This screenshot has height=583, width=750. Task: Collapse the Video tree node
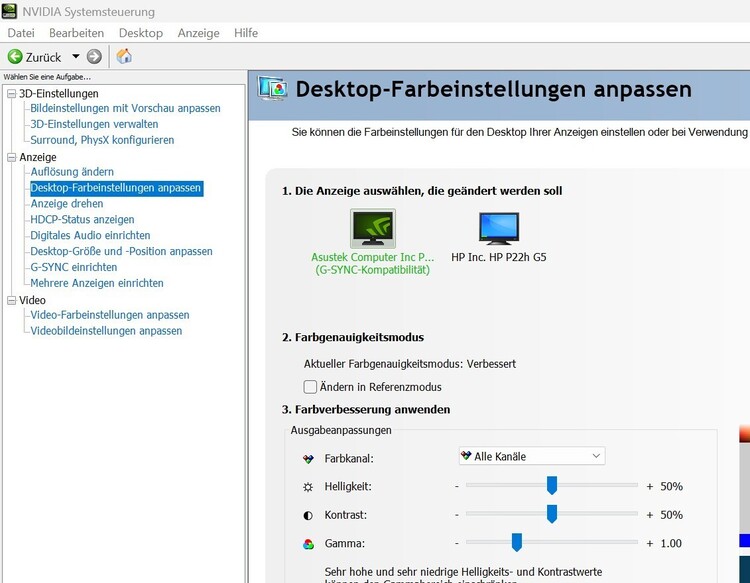click(11, 300)
